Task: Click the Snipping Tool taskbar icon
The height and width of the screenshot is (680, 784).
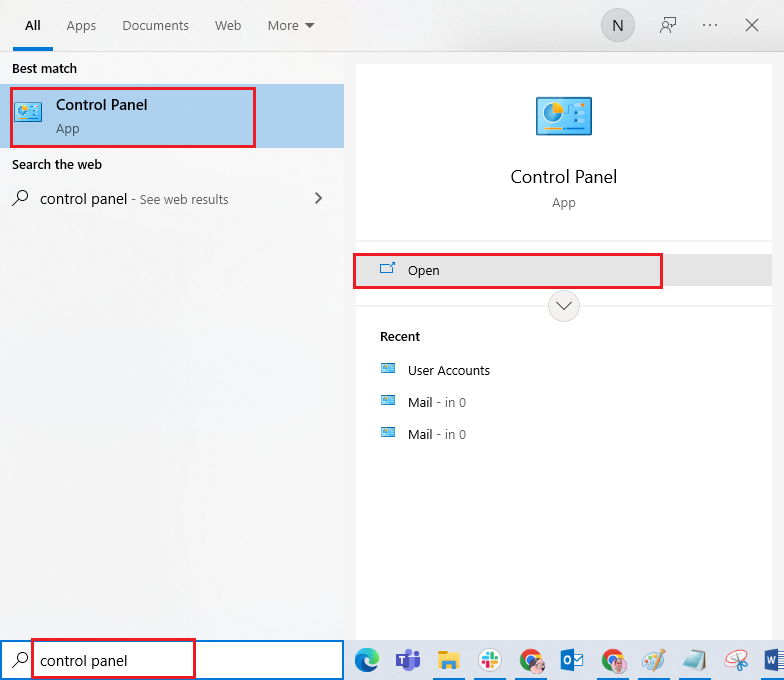Action: [x=735, y=660]
